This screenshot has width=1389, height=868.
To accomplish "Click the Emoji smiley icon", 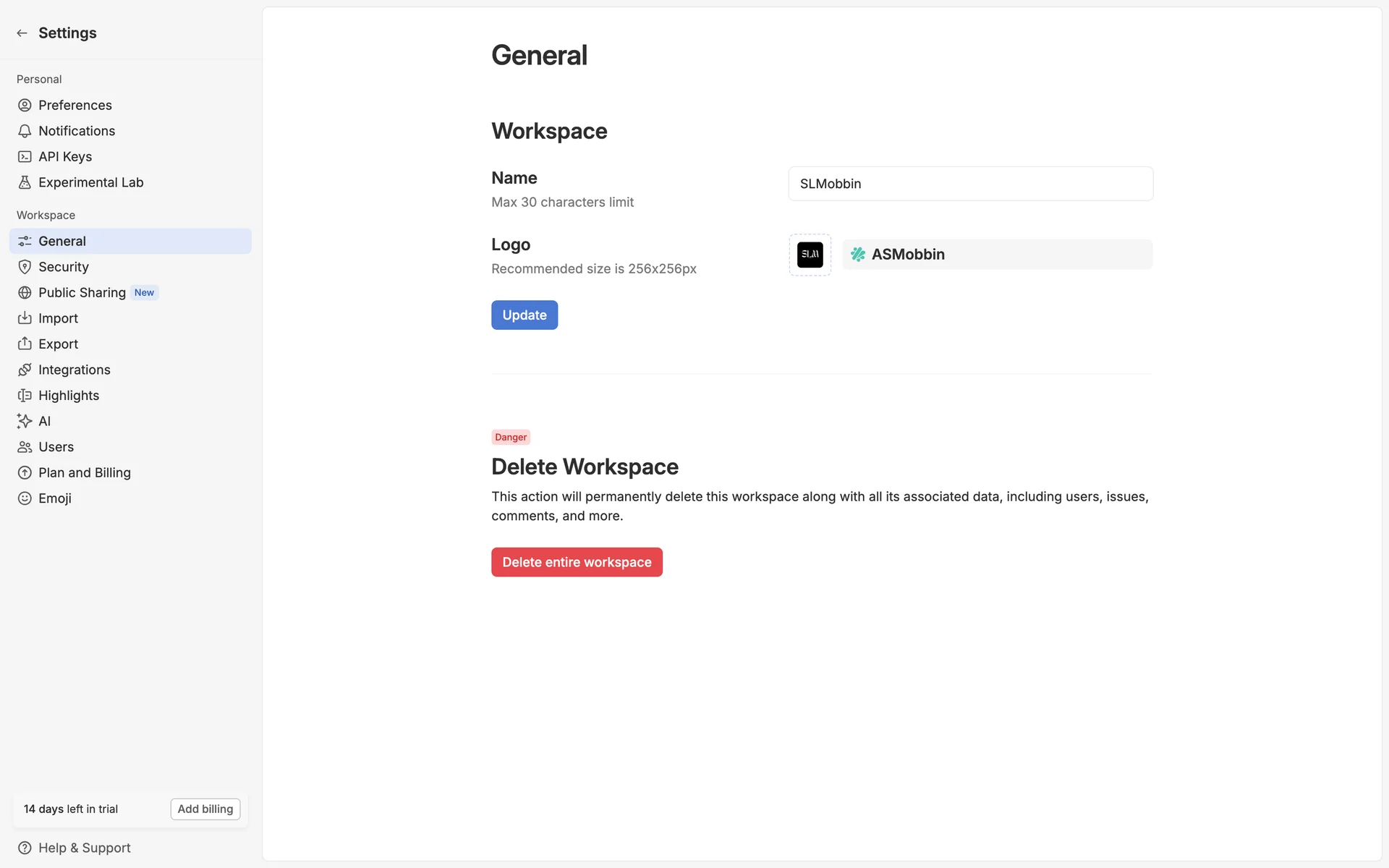I will [x=25, y=498].
